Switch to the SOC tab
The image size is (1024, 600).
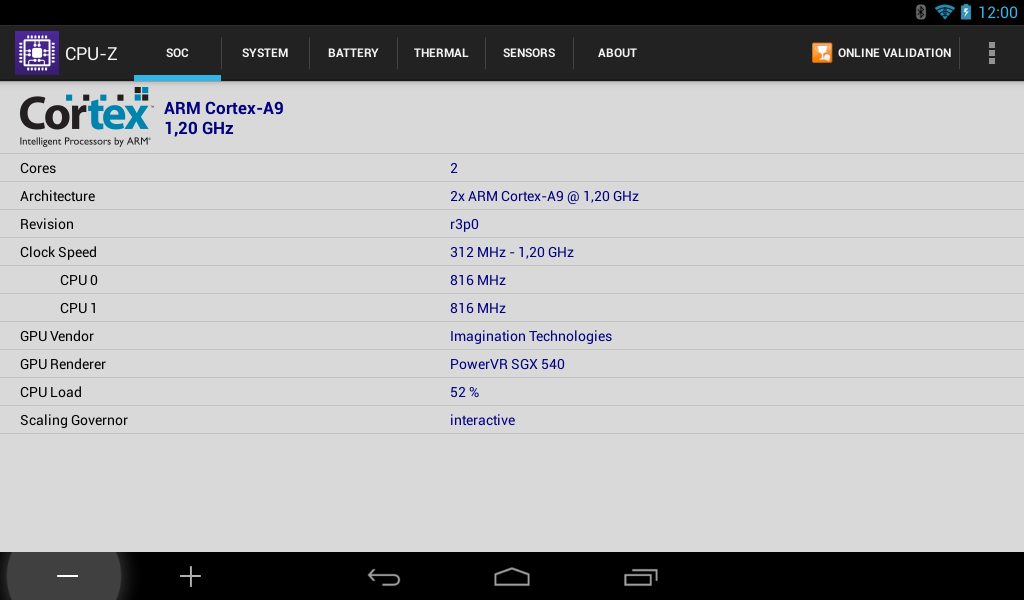click(177, 53)
